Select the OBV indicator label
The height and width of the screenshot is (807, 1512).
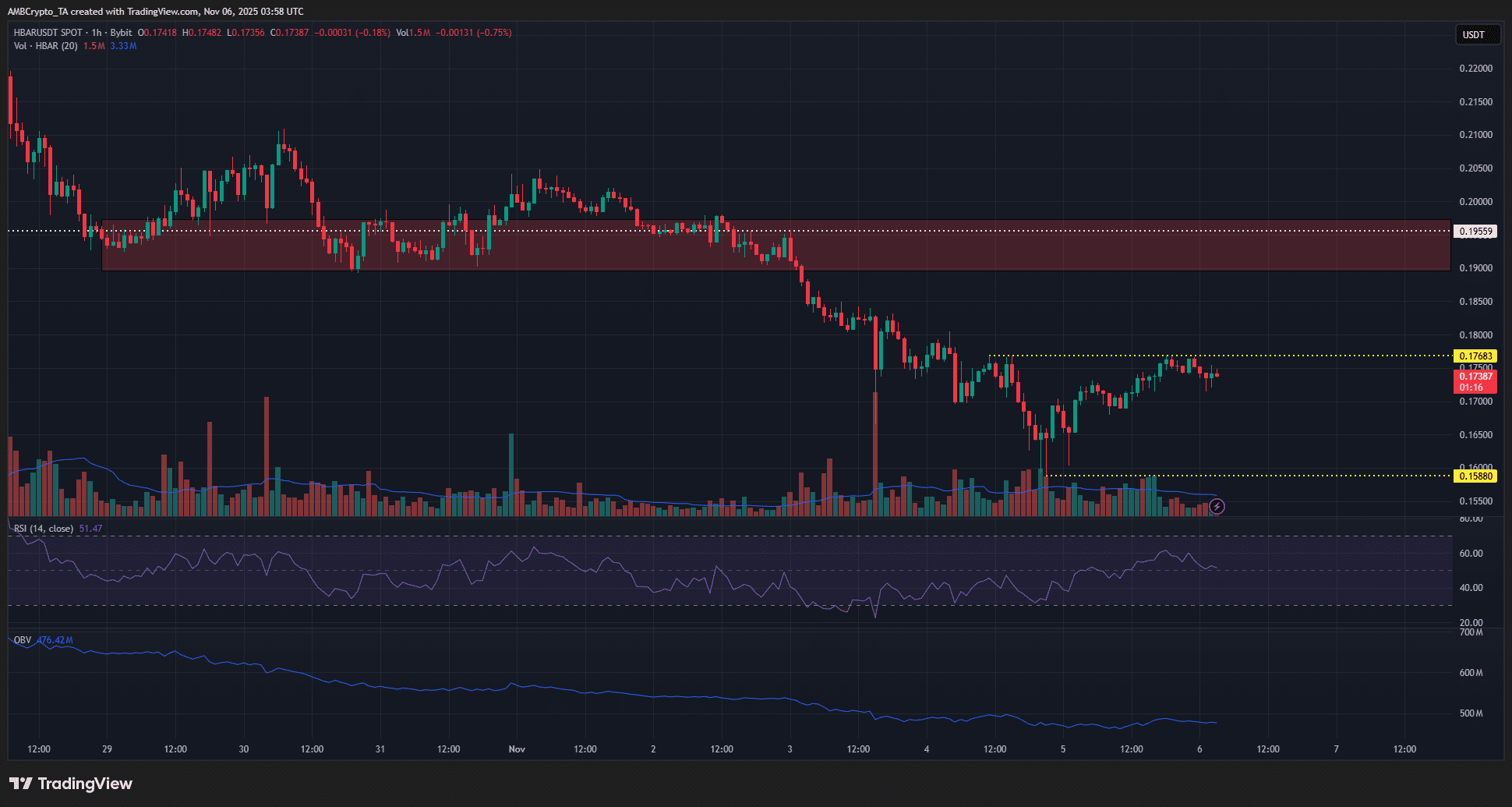[23, 640]
